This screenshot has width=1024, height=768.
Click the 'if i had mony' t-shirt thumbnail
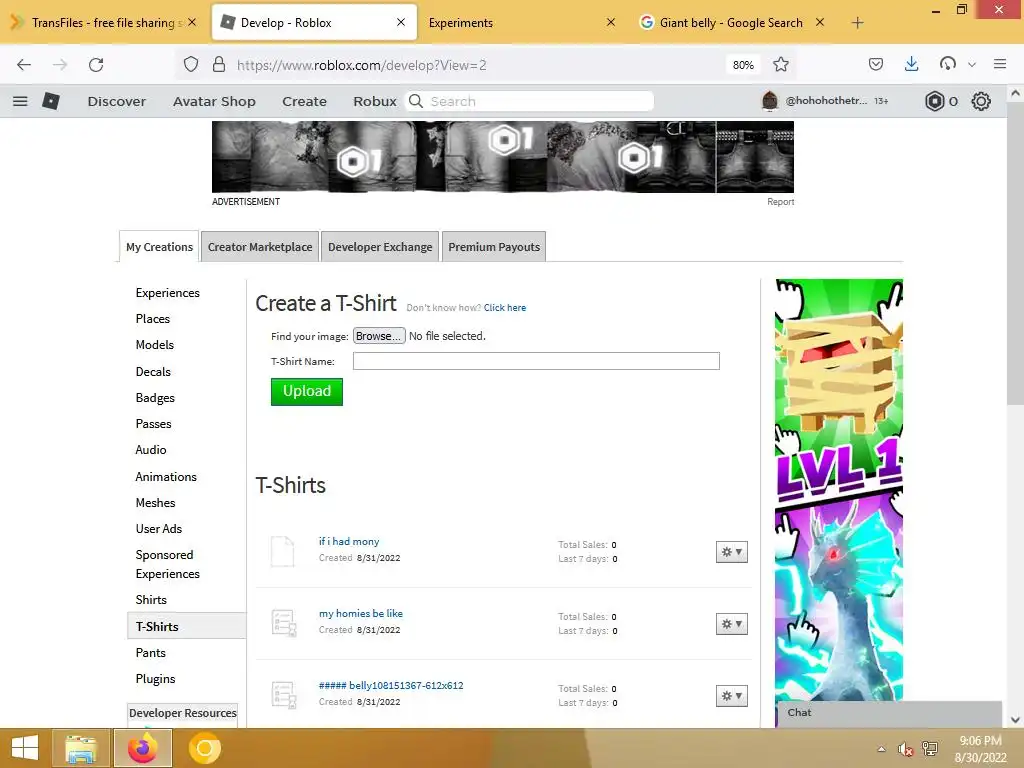(x=283, y=551)
